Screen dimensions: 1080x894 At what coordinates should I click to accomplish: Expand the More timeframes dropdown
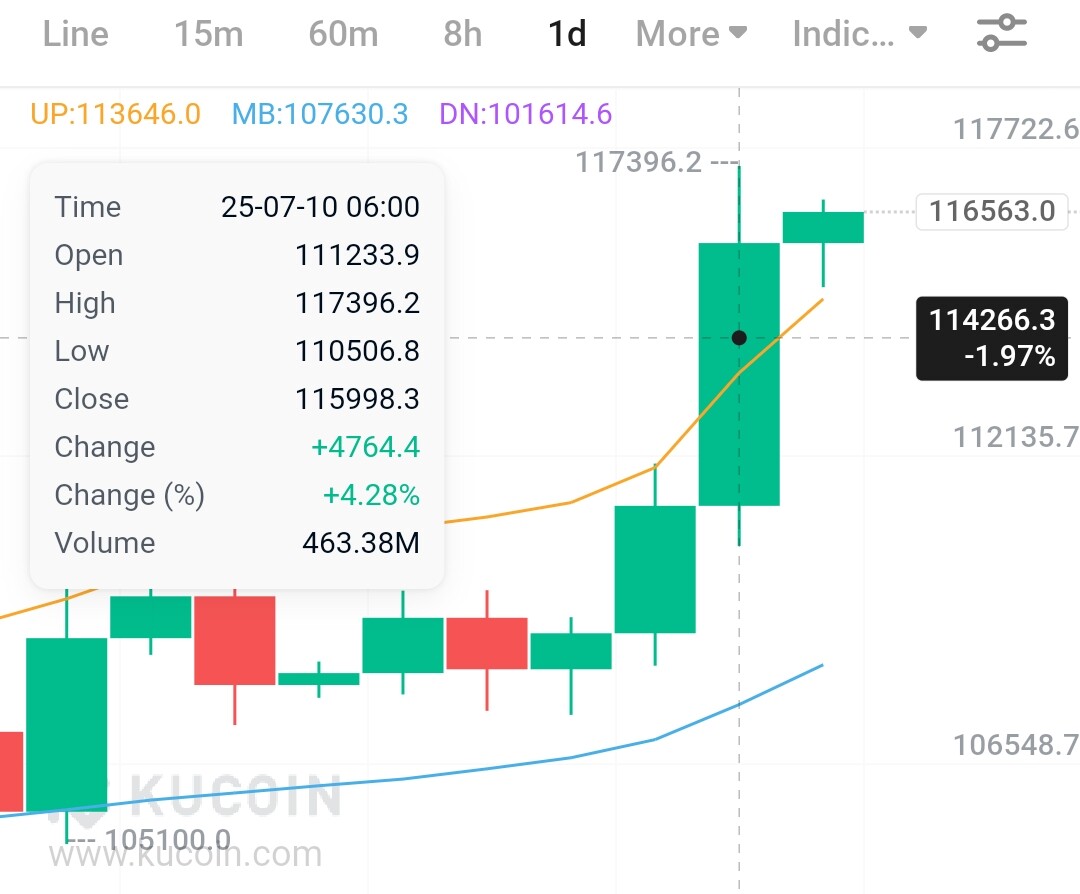click(691, 34)
